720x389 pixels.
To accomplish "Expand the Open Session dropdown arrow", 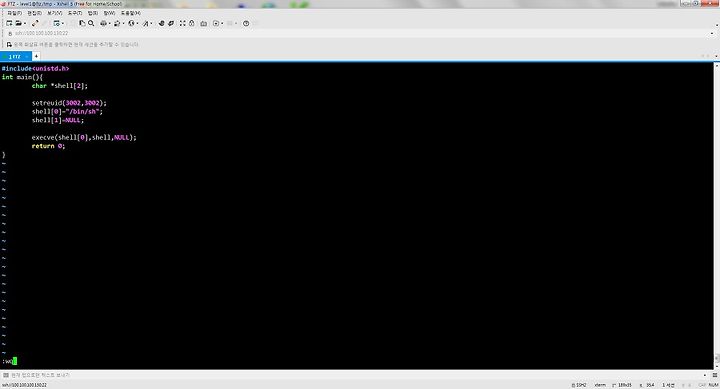I will click(x=25, y=23).
